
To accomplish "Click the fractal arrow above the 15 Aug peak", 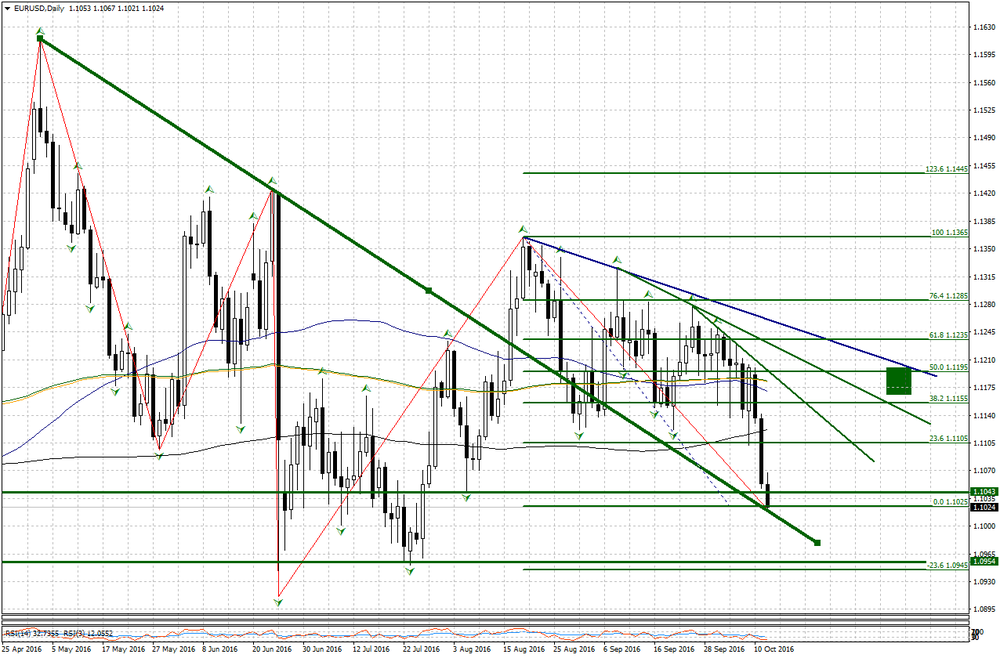I will pos(523,229).
